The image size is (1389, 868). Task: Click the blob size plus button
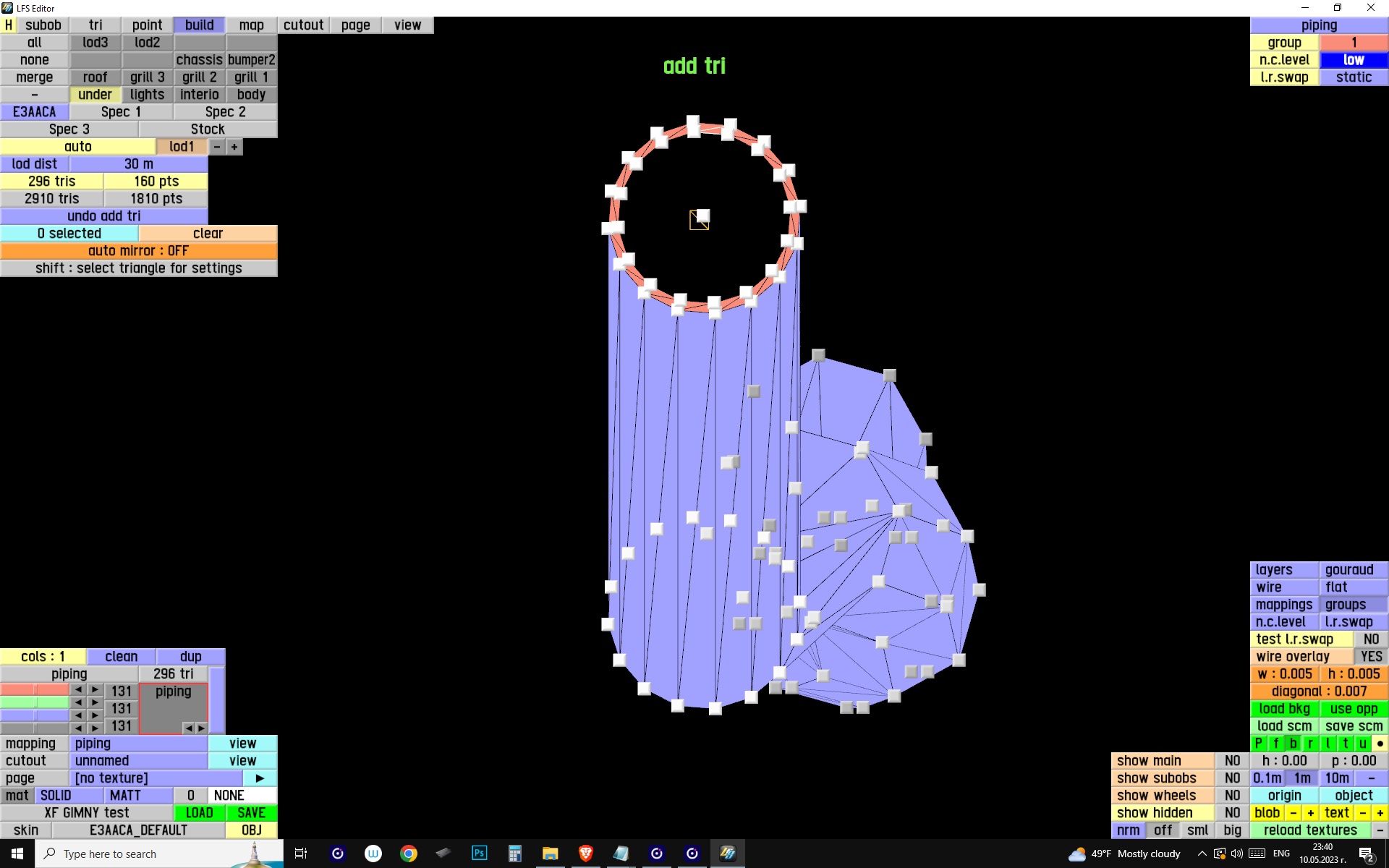[1310, 813]
